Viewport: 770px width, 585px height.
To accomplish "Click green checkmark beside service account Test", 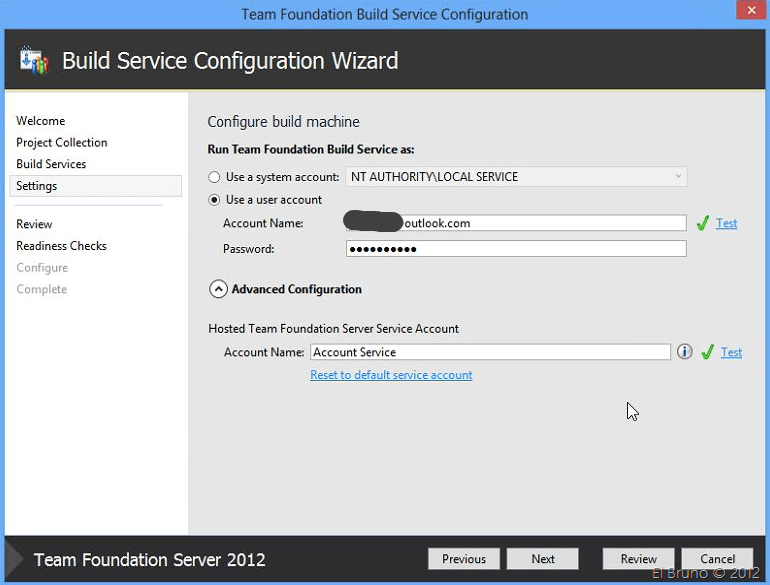I will [x=707, y=352].
